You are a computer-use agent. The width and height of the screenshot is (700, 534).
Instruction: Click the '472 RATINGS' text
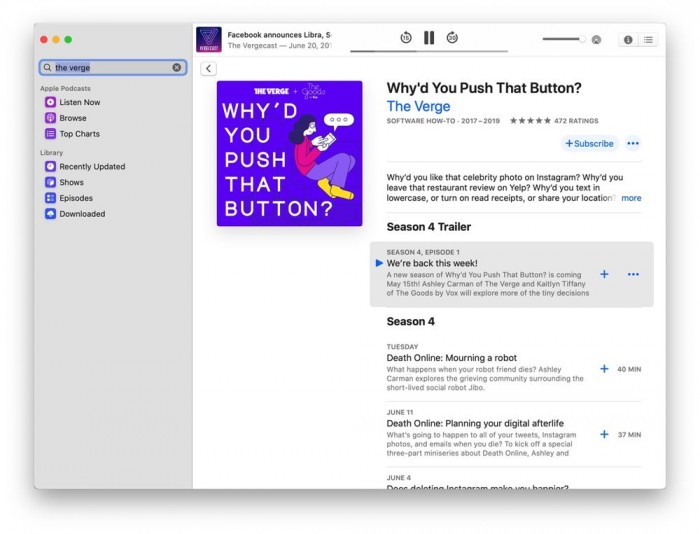(x=576, y=121)
